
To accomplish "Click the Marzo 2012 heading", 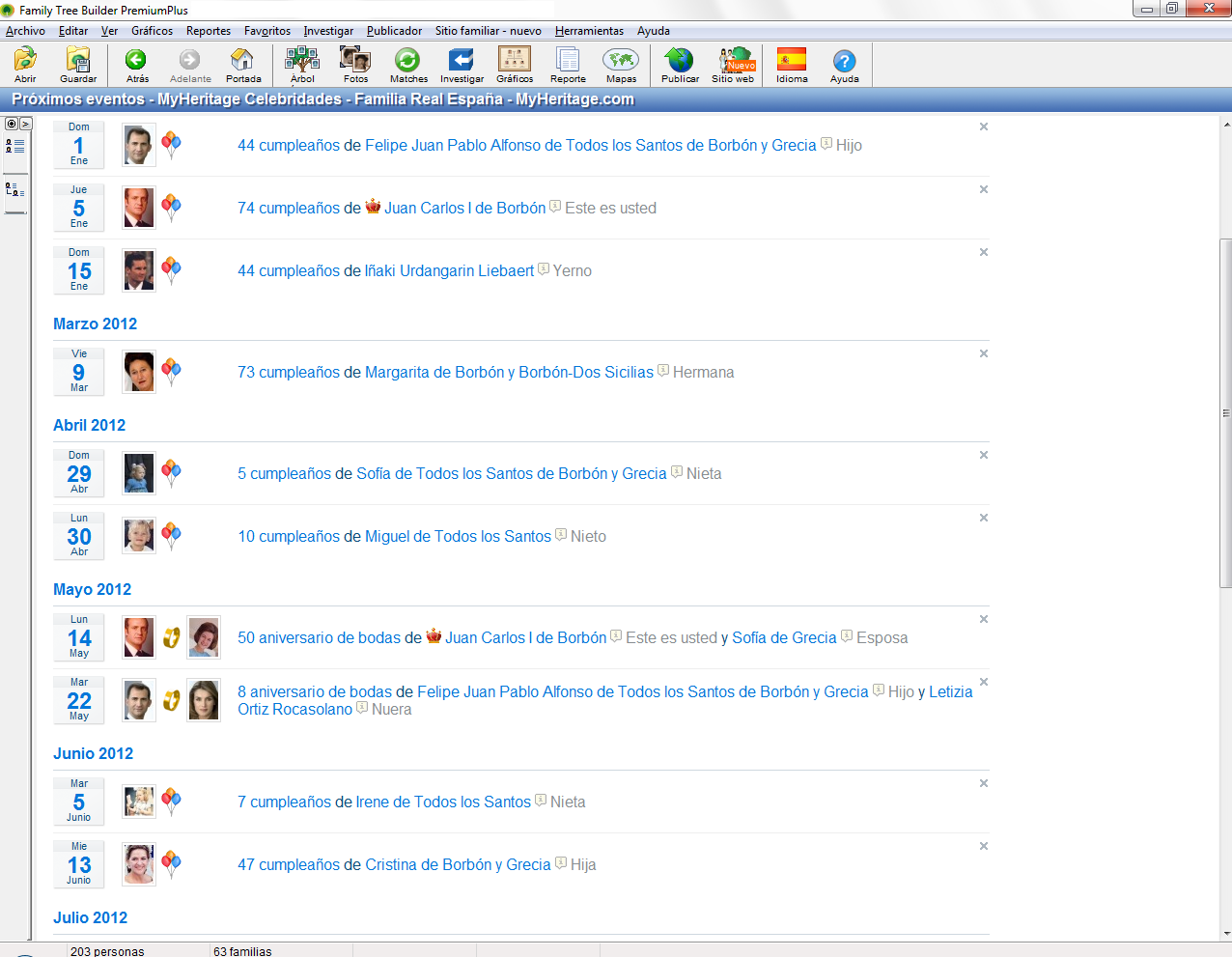I will tap(95, 324).
